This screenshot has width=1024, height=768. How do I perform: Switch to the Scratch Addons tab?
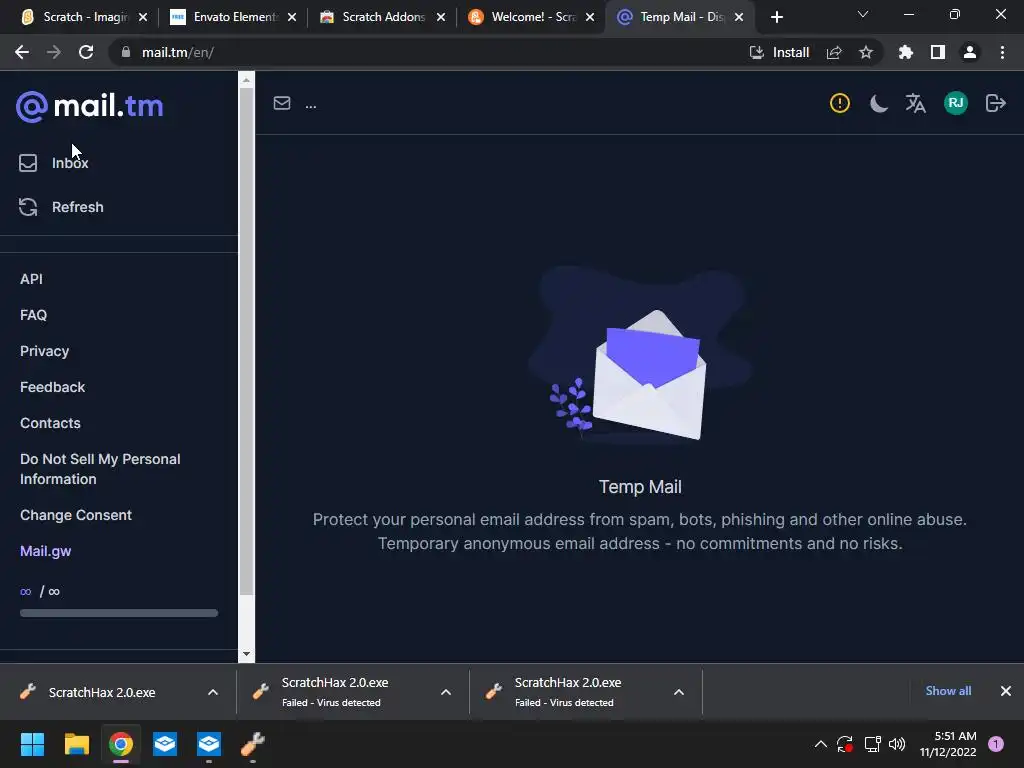(383, 17)
